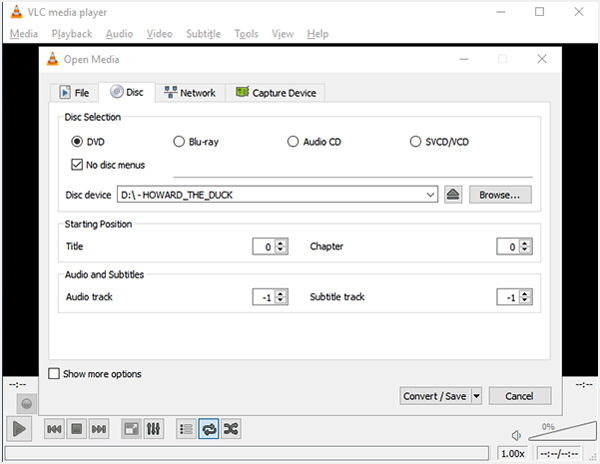The width and height of the screenshot is (600, 464).
Task: Click the Chapter number input field
Action: coord(508,246)
